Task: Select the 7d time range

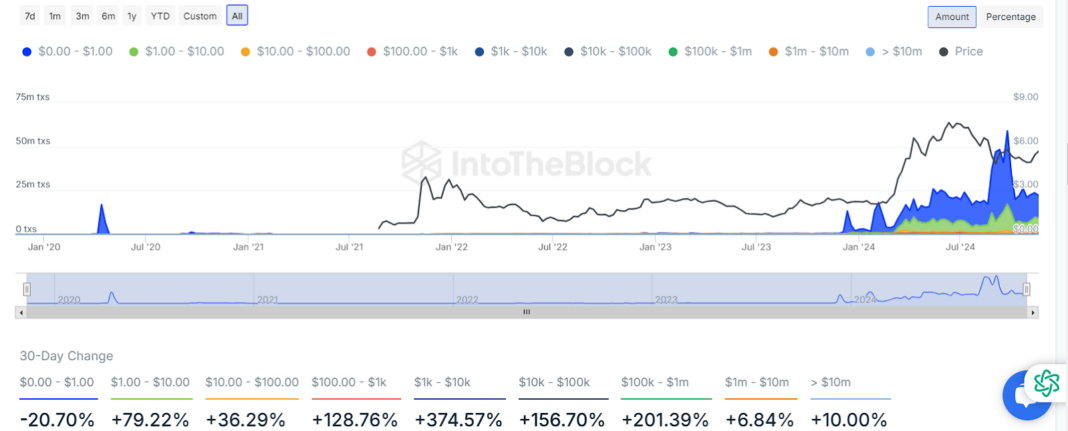Action: [30, 16]
